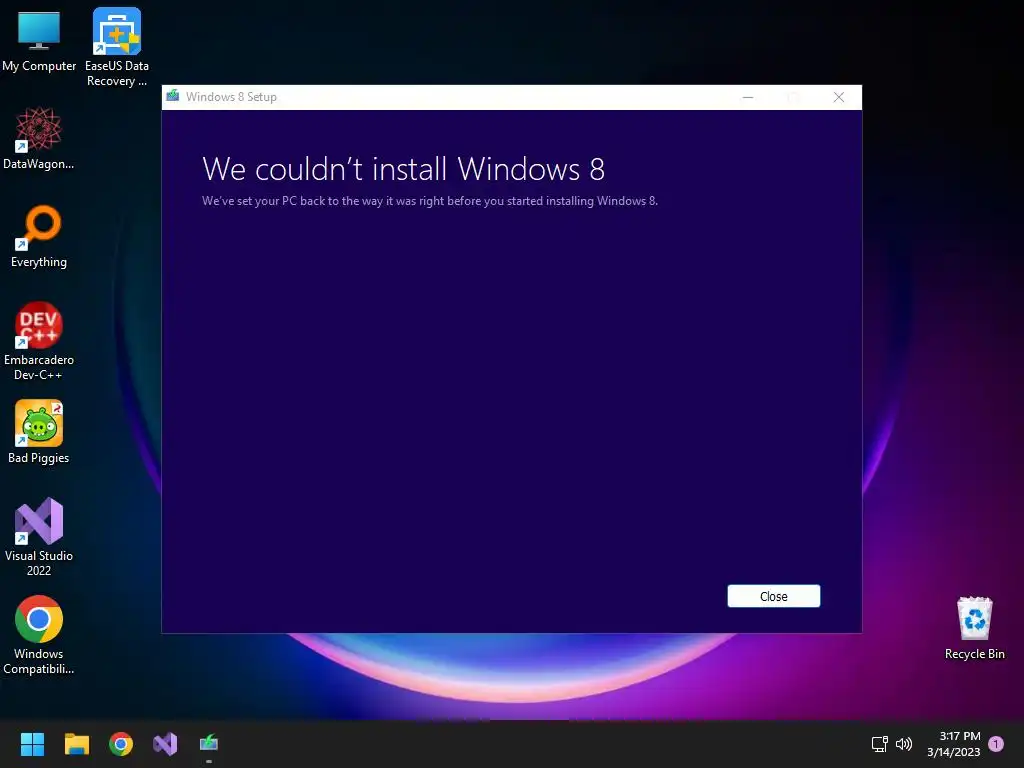Select the DataWagon desktop shortcut
Image resolution: width=1024 pixels, height=768 pixels.
coord(39,138)
